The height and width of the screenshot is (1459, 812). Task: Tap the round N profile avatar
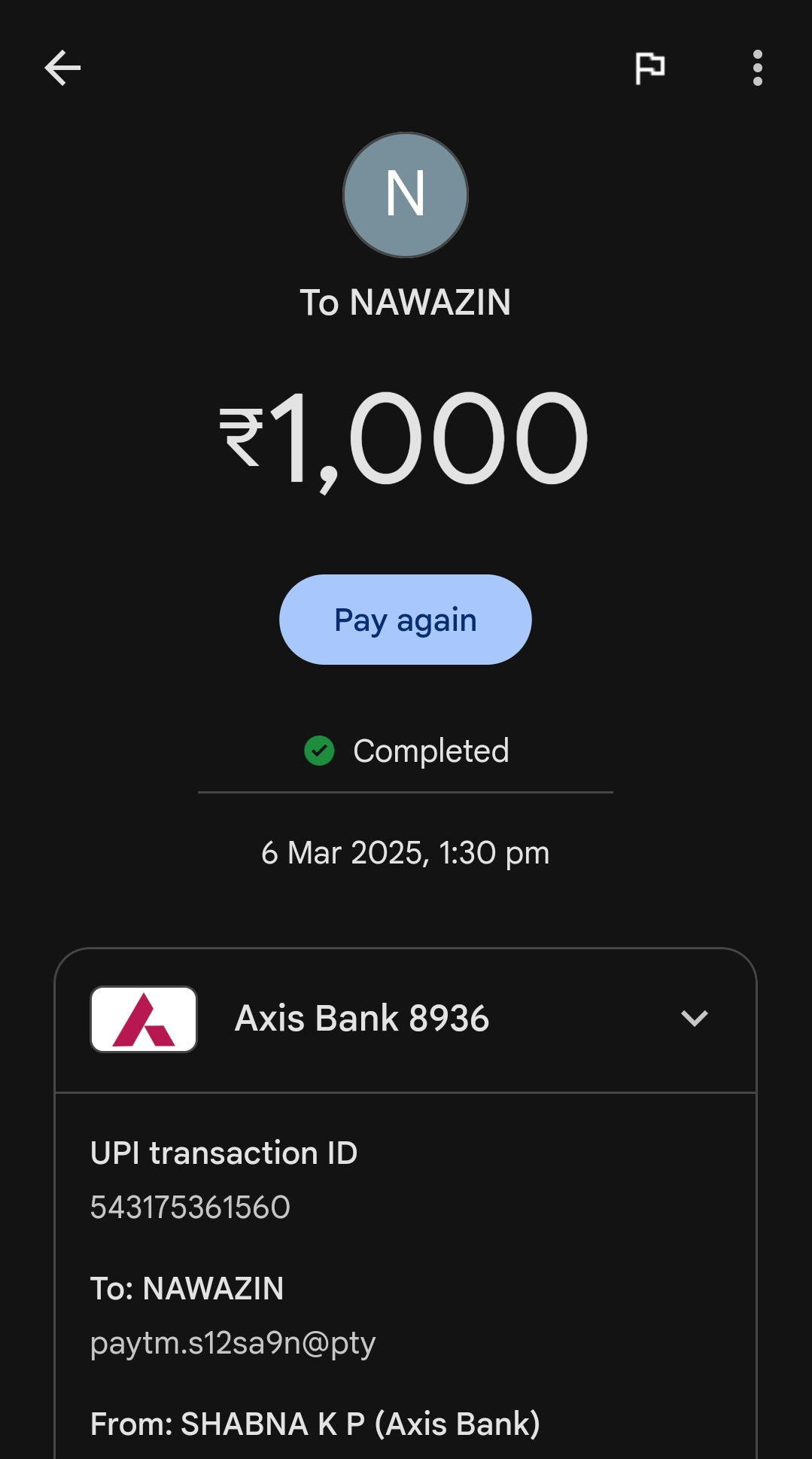point(406,195)
